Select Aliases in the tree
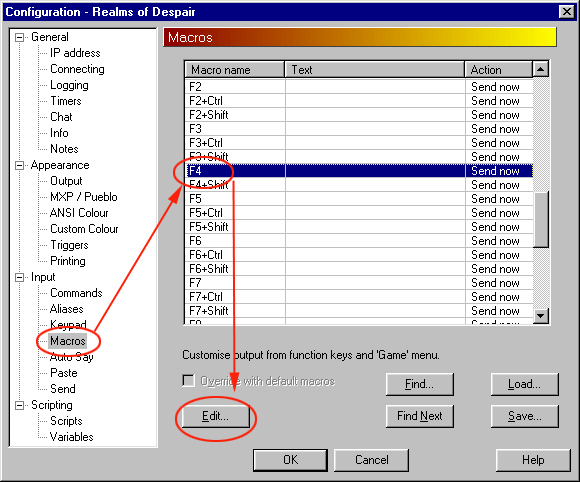This screenshot has height=482, width=580. coord(67,309)
